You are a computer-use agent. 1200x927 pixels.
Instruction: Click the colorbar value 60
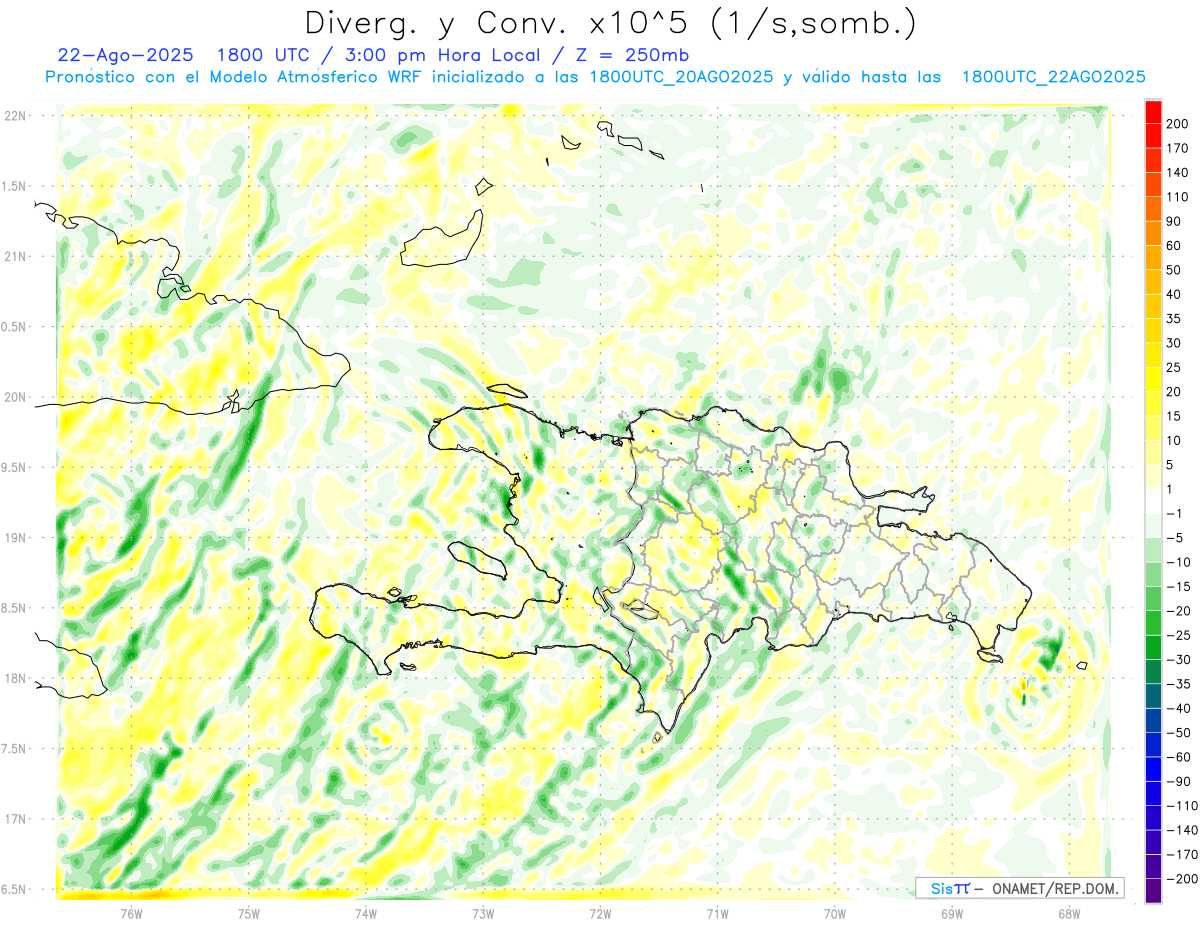1174,245
